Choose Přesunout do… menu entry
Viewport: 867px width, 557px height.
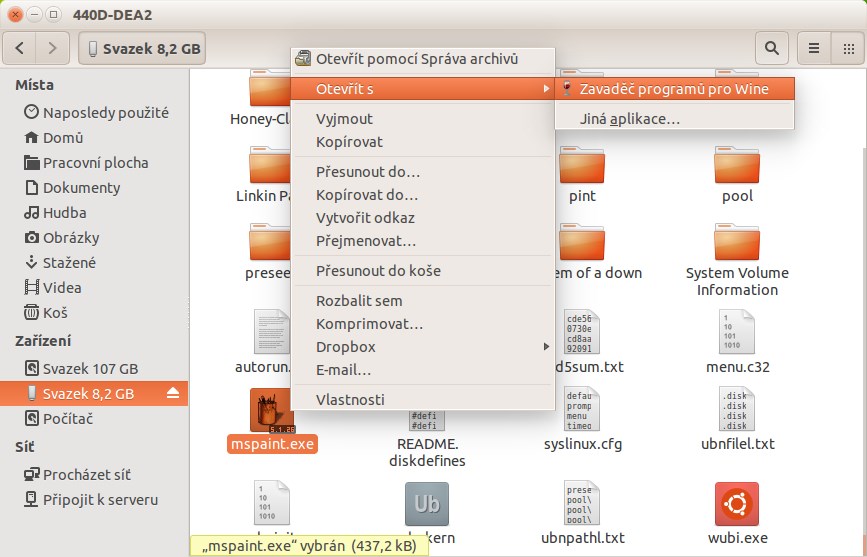[x=422, y=171]
